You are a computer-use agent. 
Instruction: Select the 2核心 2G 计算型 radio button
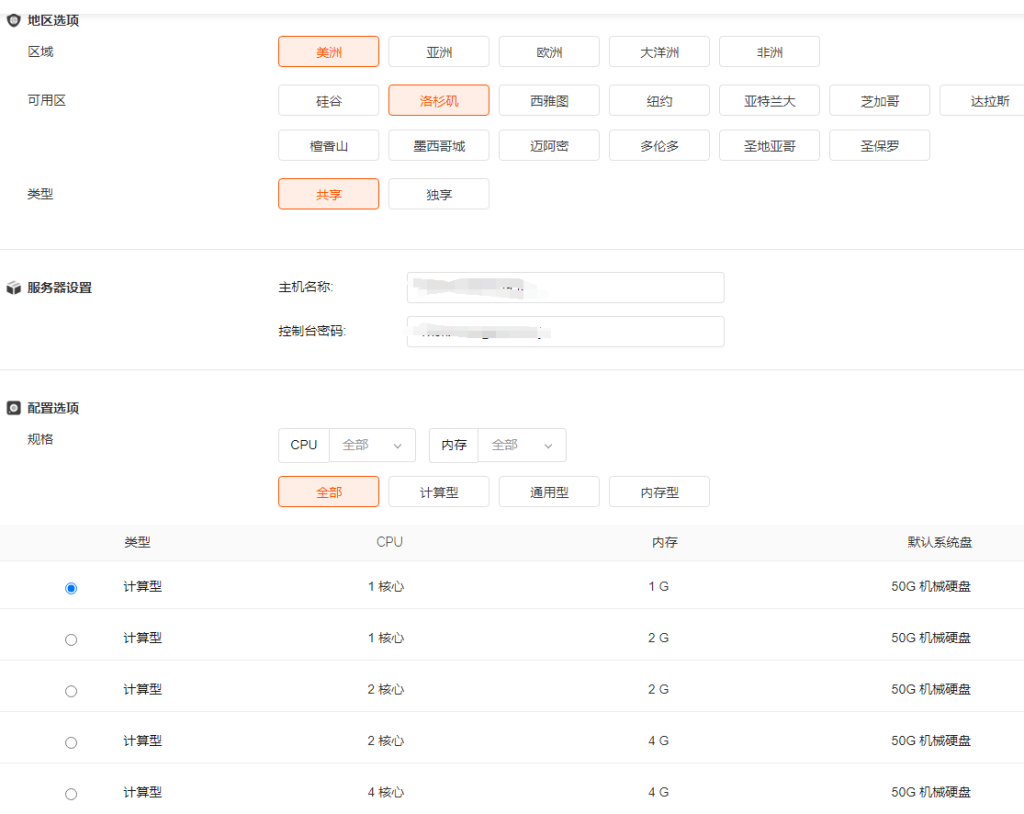tap(71, 691)
